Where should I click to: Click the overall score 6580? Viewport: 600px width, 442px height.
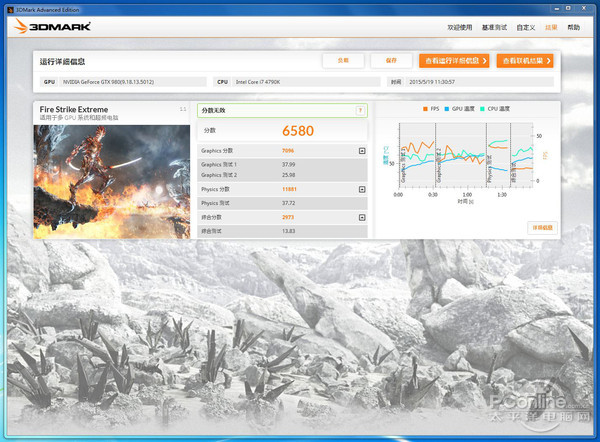298,131
